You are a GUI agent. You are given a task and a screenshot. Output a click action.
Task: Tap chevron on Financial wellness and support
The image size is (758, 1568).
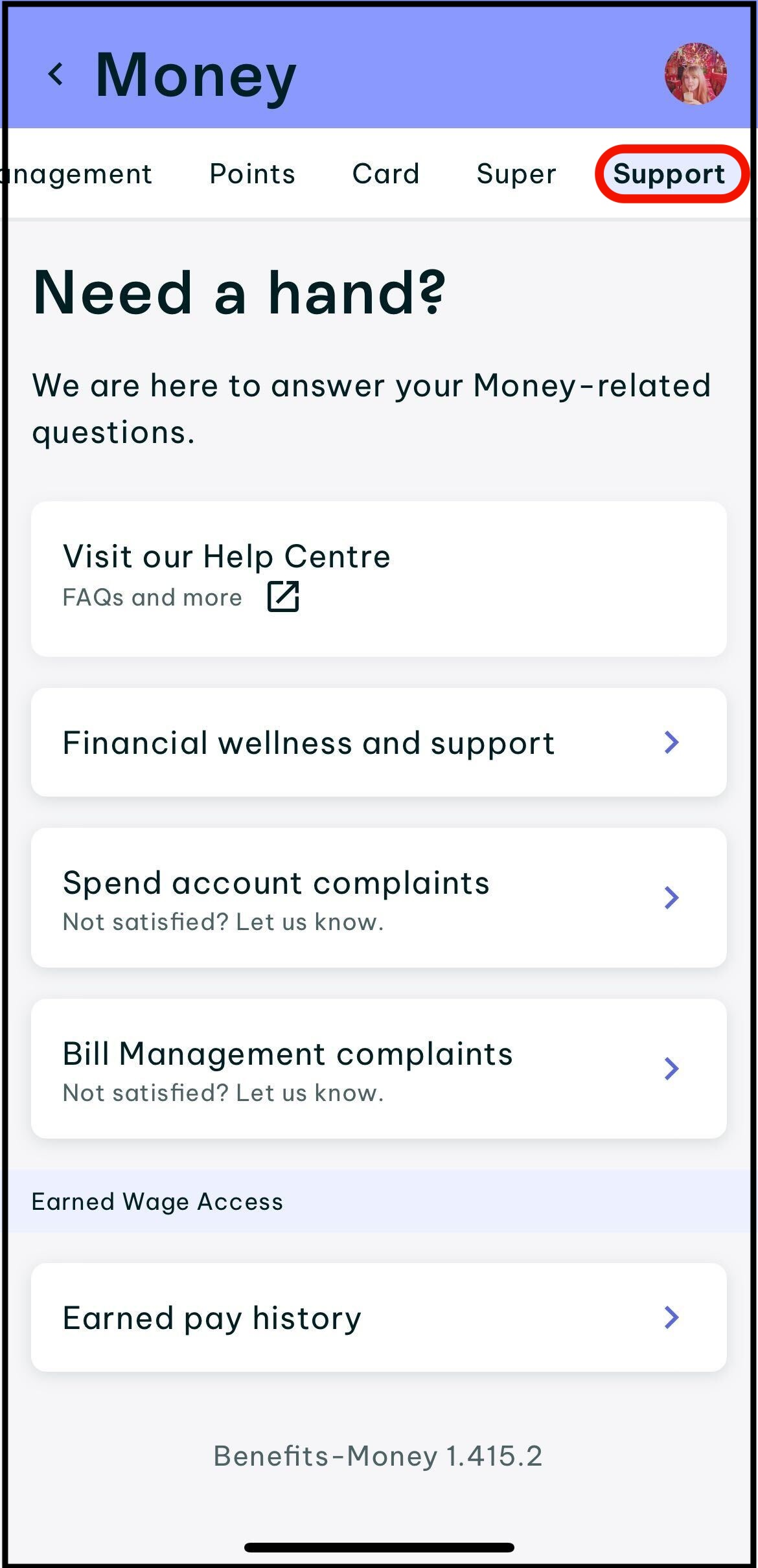(x=672, y=742)
